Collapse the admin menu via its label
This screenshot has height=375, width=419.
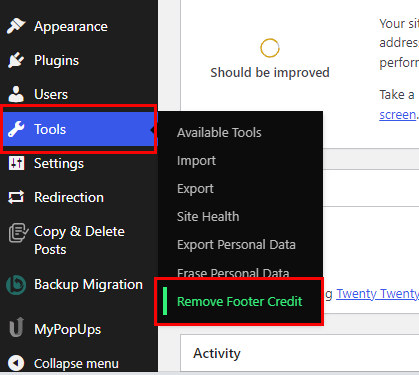[x=76, y=363]
